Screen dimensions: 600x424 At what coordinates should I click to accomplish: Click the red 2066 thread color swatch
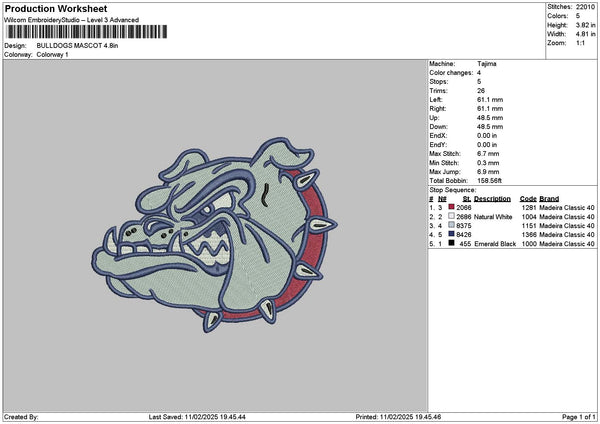pyautogui.click(x=452, y=207)
